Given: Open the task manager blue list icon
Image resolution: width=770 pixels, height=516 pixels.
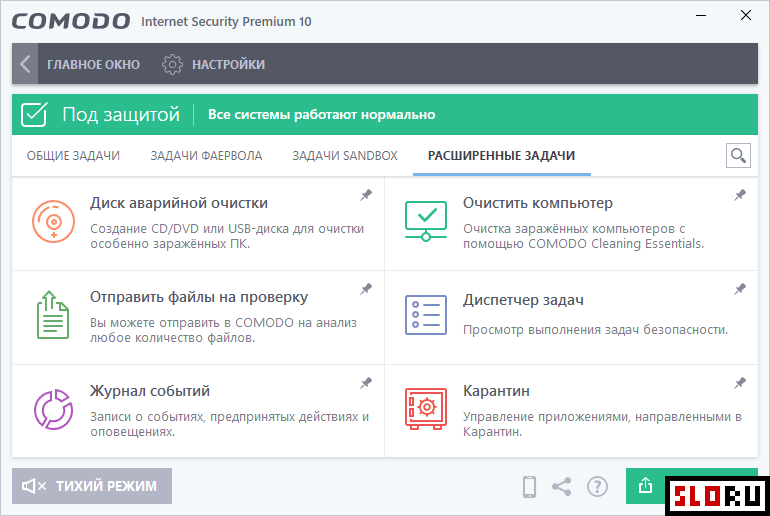Looking at the screenshot, I should tap(426, 315).
